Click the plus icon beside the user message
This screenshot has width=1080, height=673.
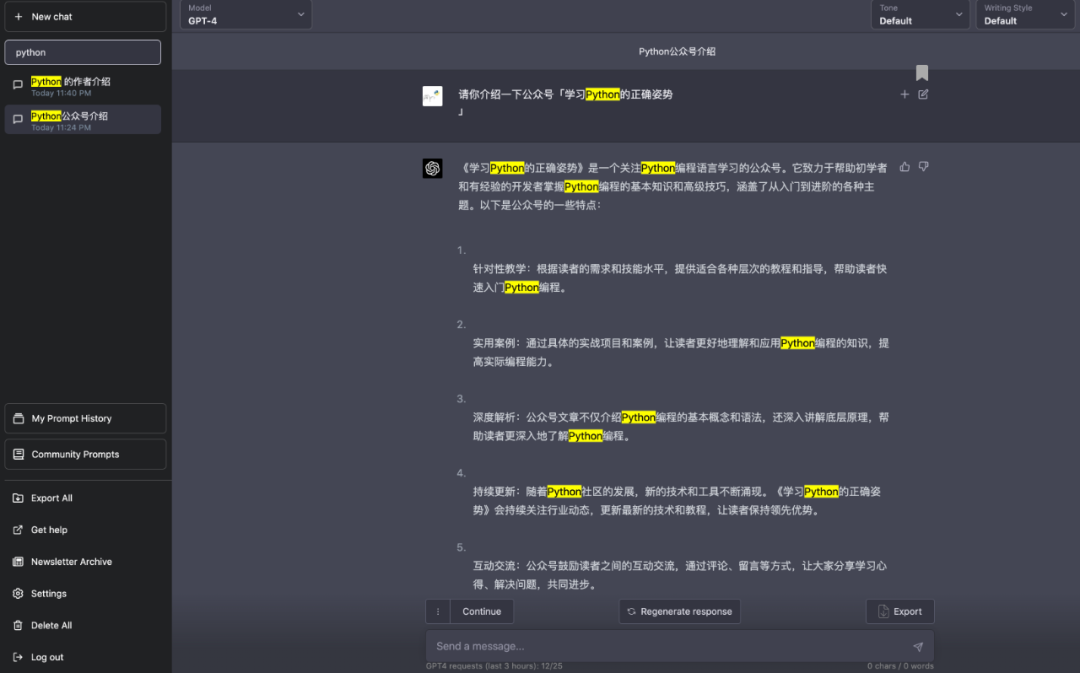click(x=904, y=94)
